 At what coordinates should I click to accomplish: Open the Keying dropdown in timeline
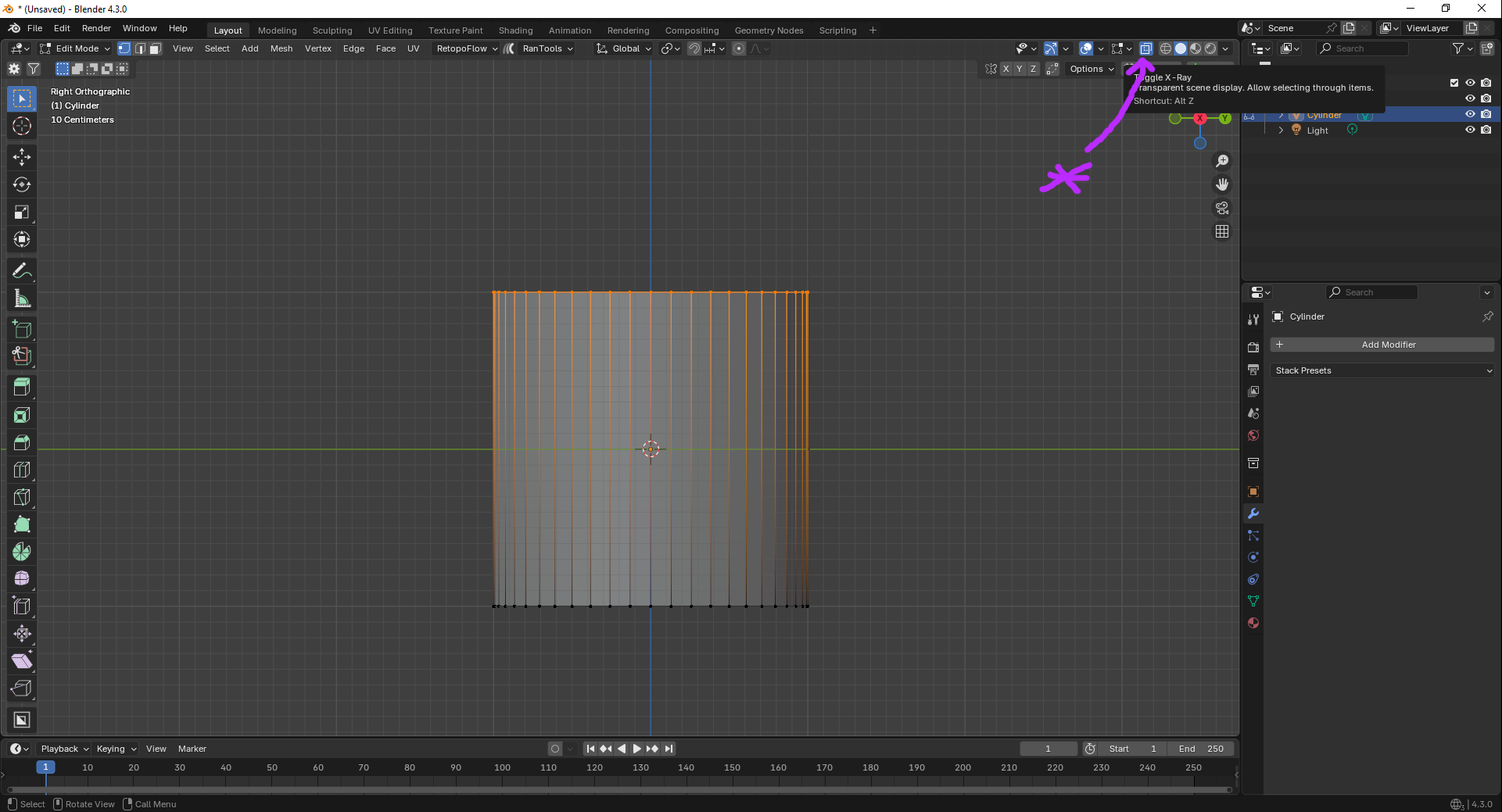pos(116,749)
